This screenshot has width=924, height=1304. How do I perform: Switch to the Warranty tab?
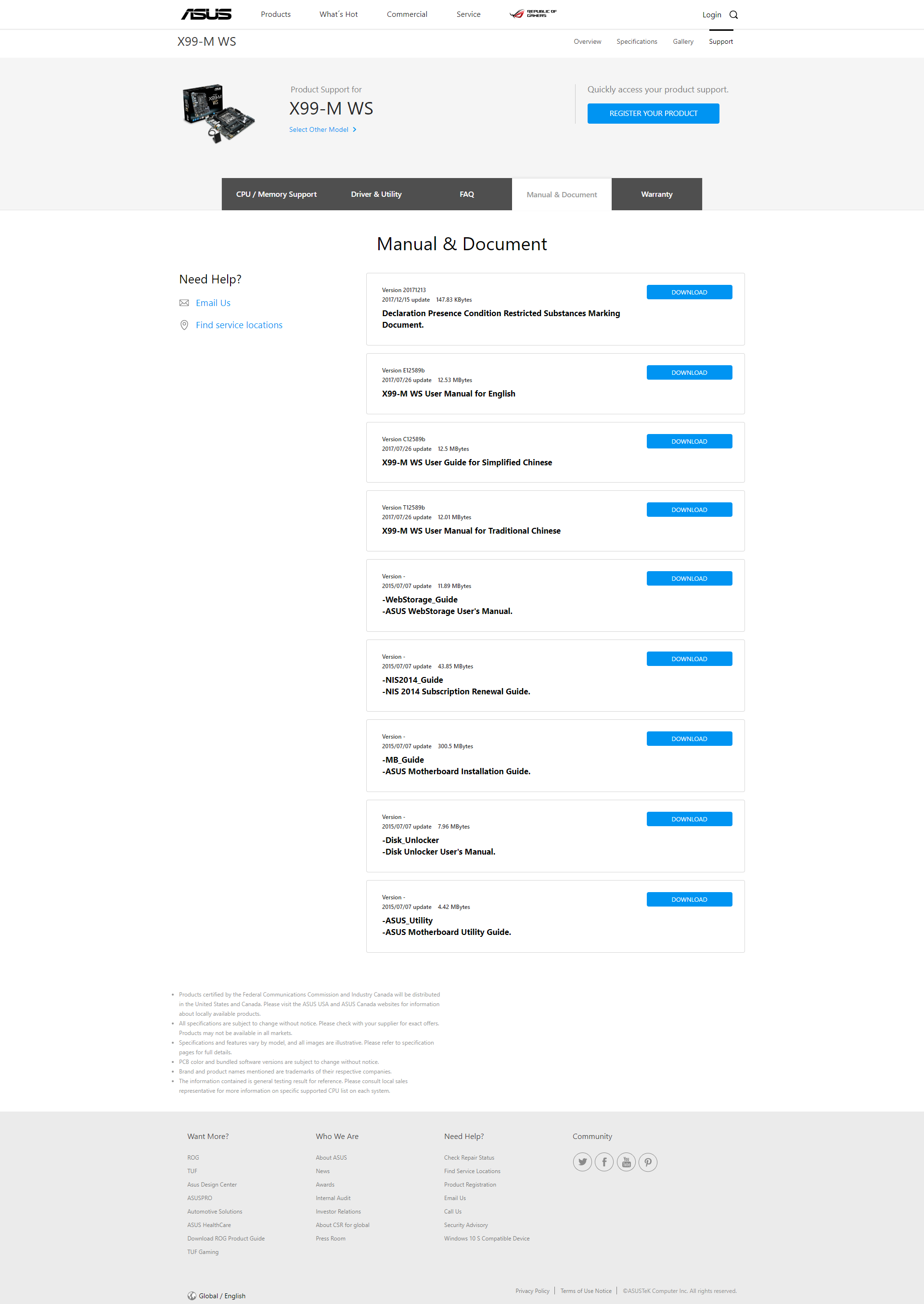(x=656, y=194)
